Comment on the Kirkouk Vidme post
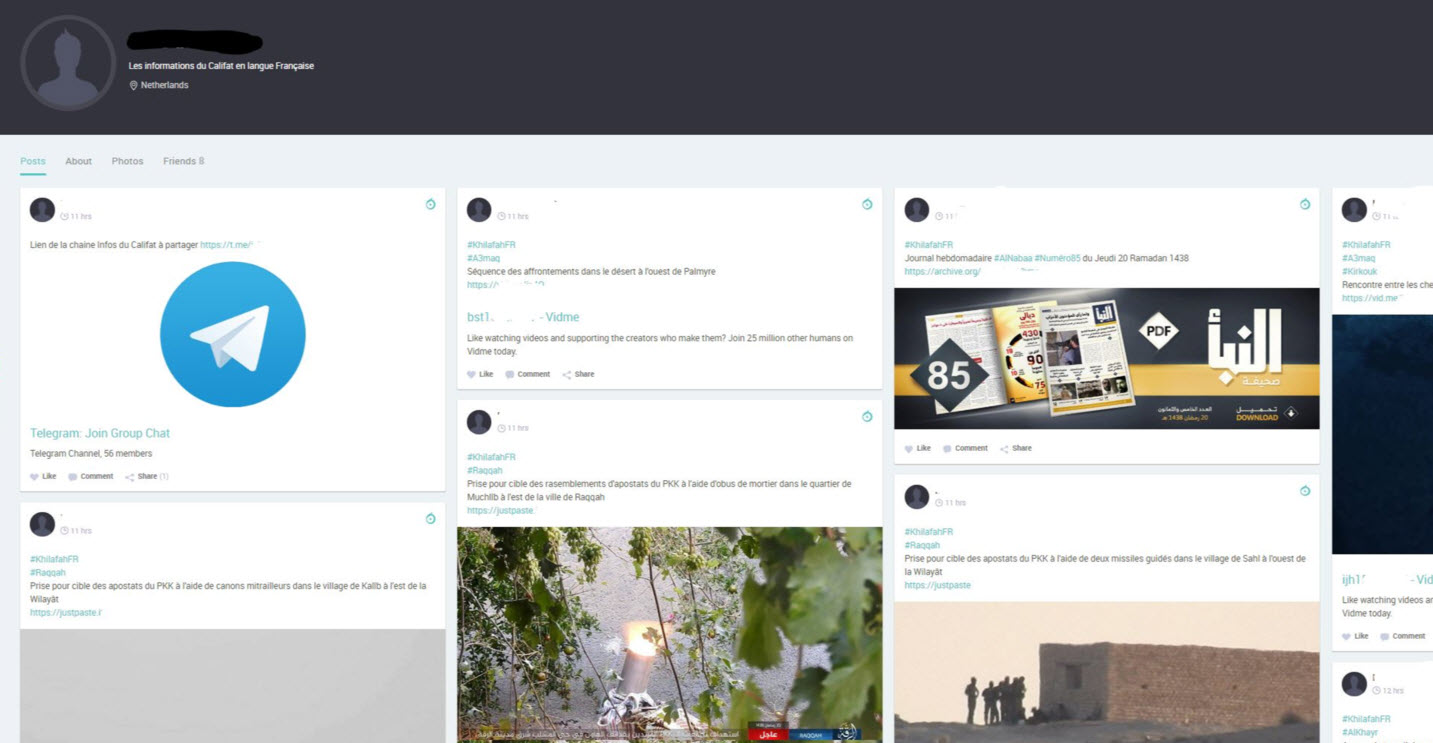 (1403, 636)
